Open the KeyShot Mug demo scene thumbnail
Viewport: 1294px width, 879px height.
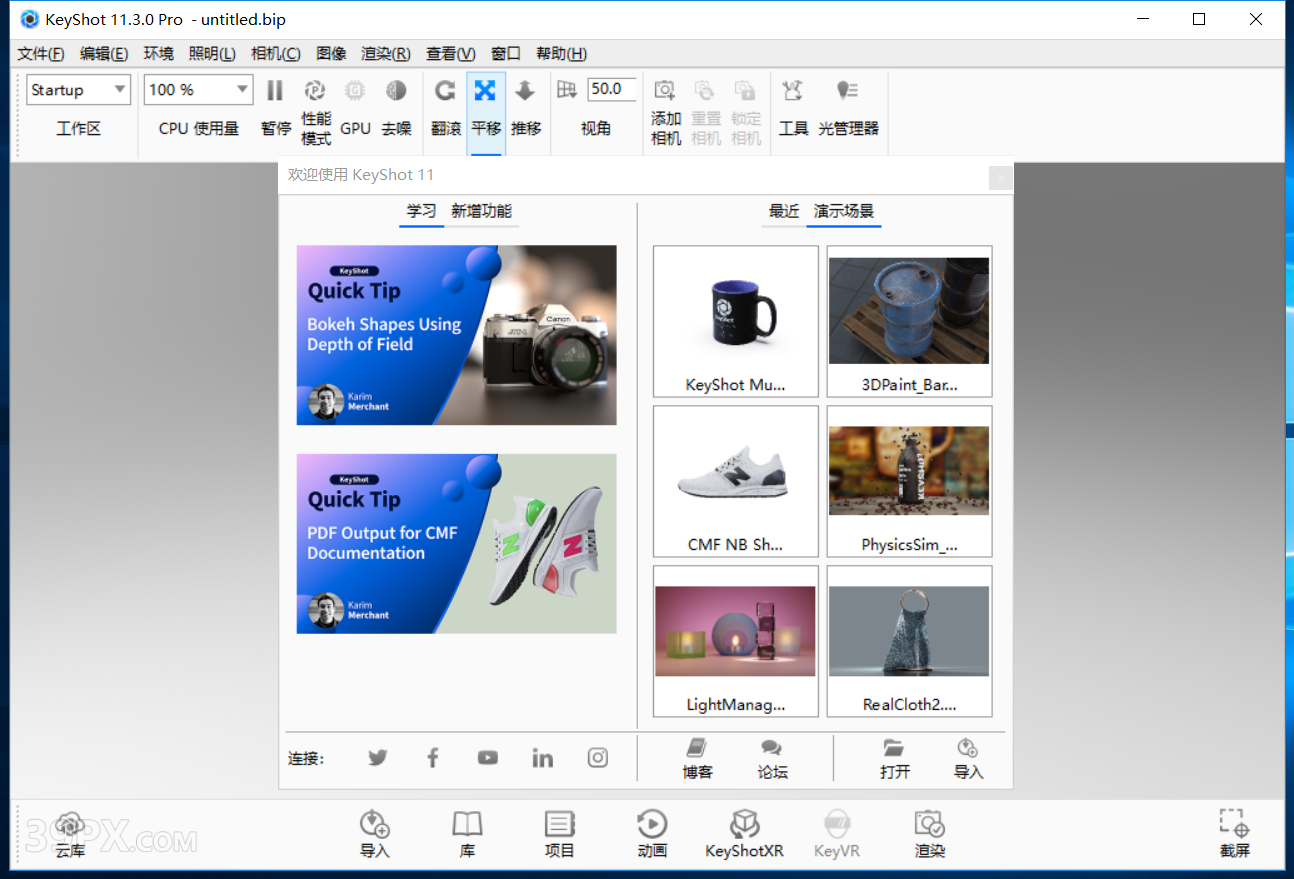coord(735,321)
